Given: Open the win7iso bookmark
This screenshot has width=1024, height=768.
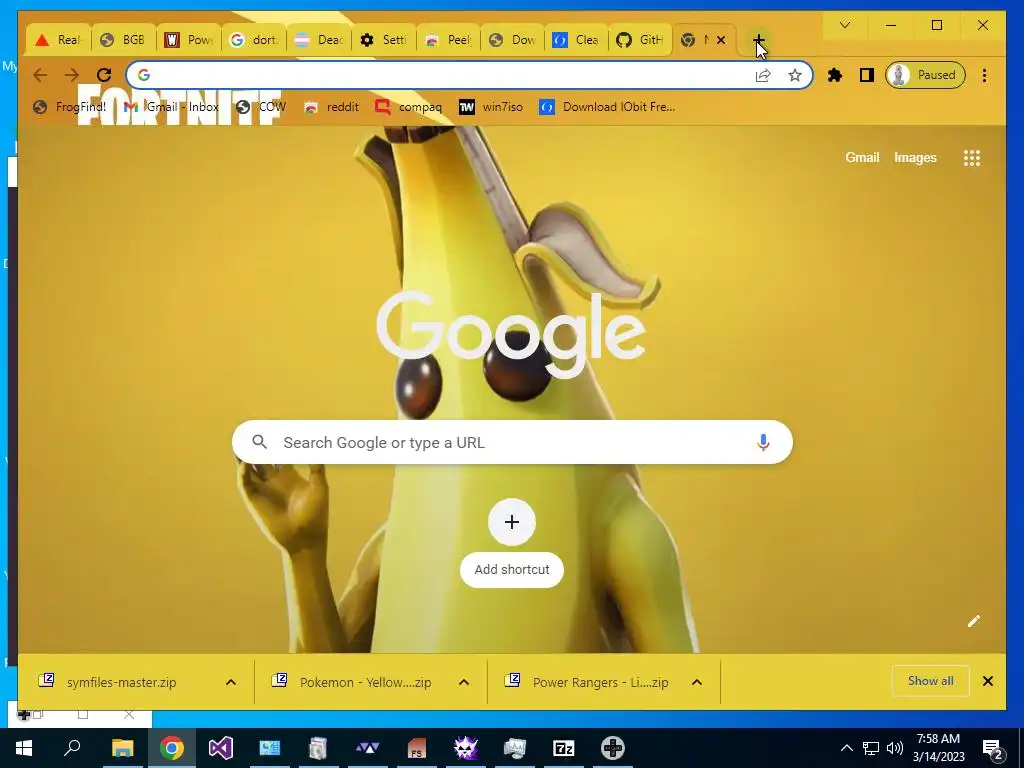Looking at the screenshot, I should [x=490, y=107].
